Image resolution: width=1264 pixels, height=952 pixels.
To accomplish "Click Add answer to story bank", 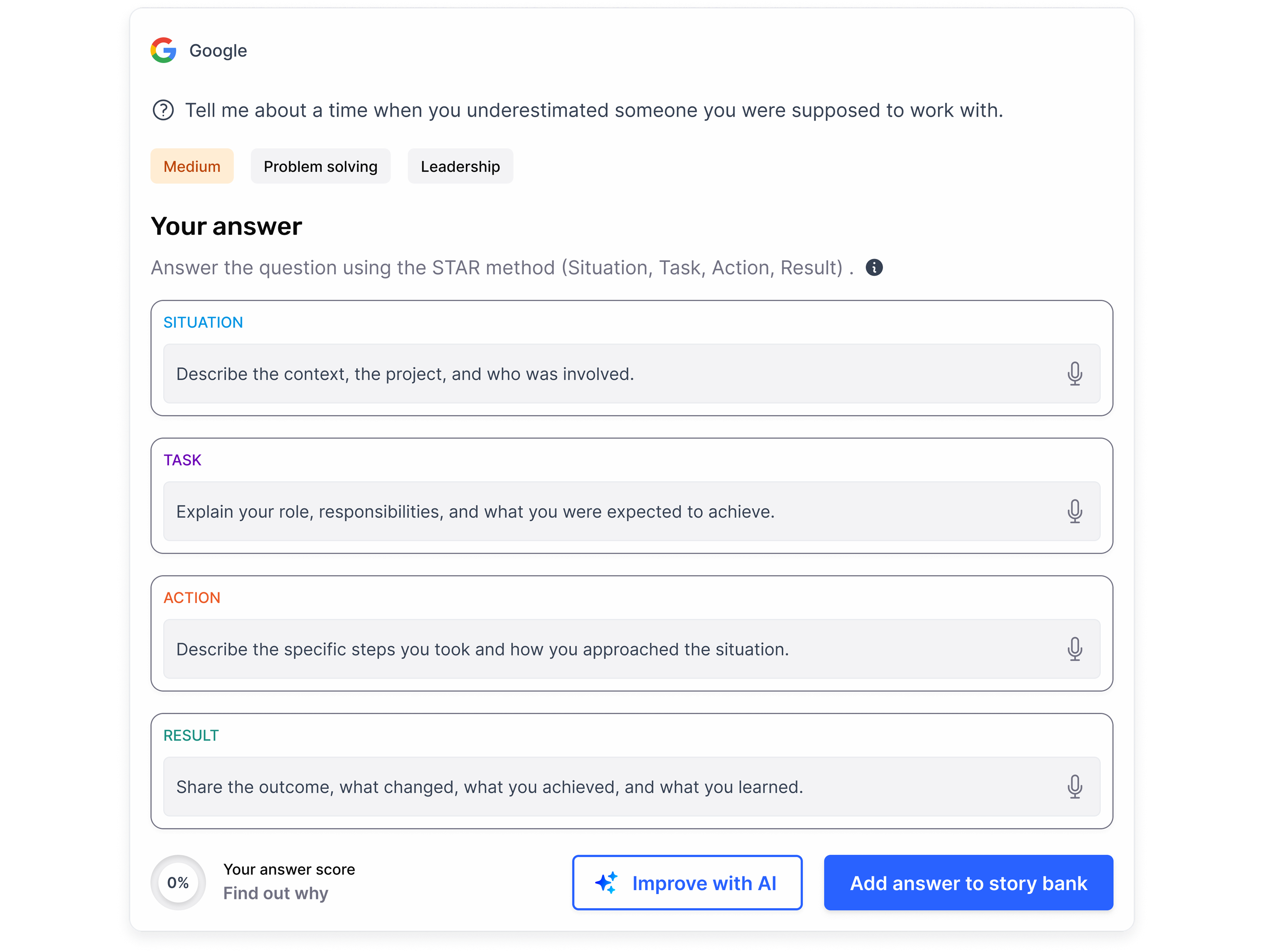I will (x=968, y=883).
